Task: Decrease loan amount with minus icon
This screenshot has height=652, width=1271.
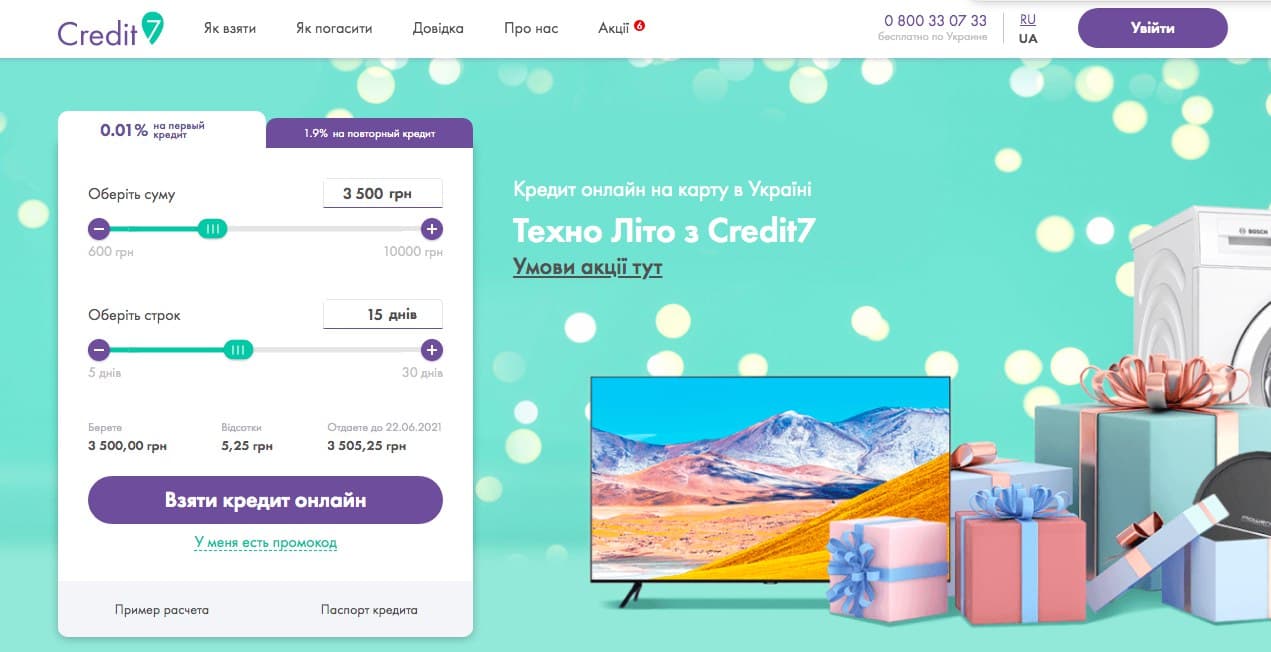Action: click(99, 229)
